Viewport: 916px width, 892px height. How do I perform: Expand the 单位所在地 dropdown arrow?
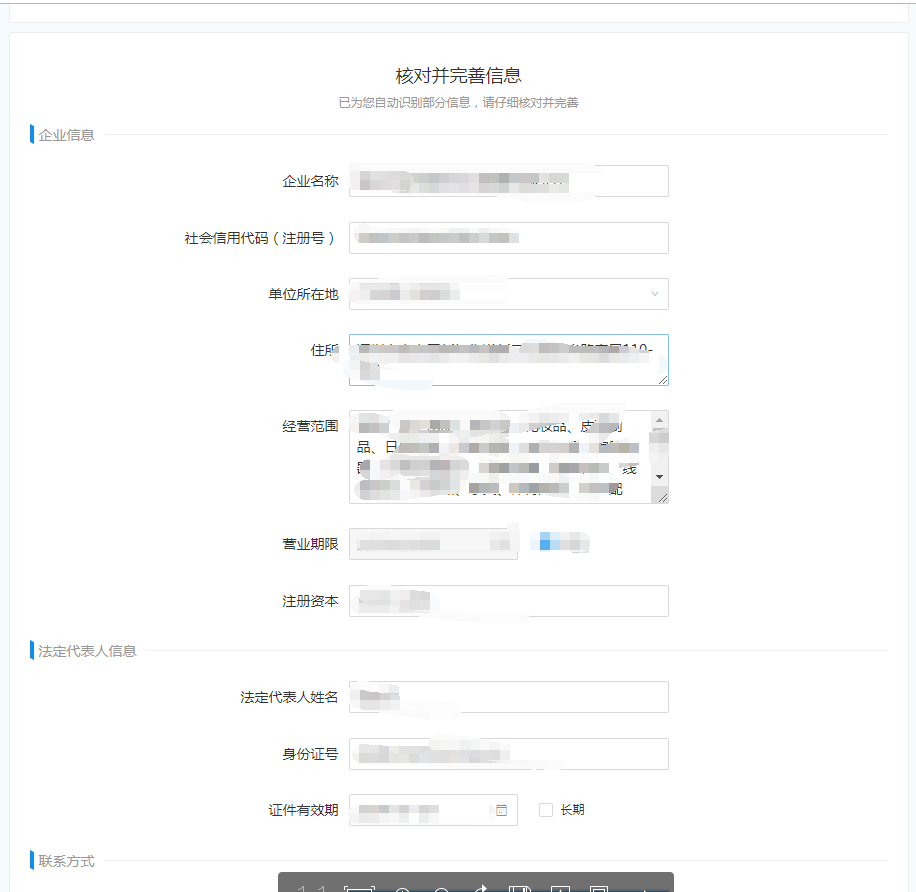(x=655, y=294)
